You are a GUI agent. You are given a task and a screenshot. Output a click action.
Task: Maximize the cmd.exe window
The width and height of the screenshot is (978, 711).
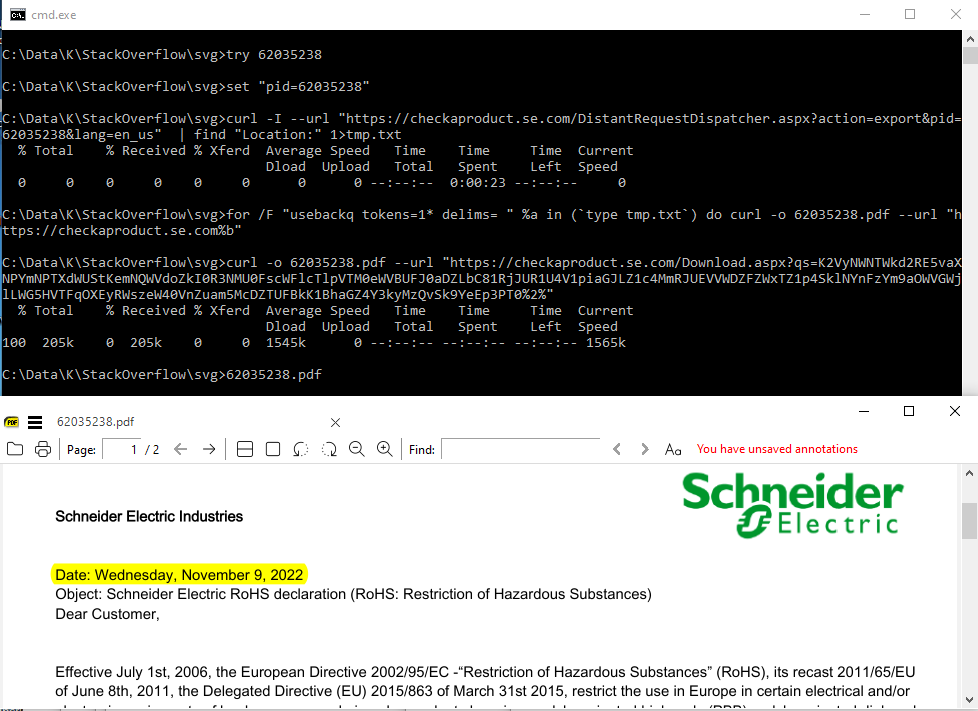[x=910, y=14]
